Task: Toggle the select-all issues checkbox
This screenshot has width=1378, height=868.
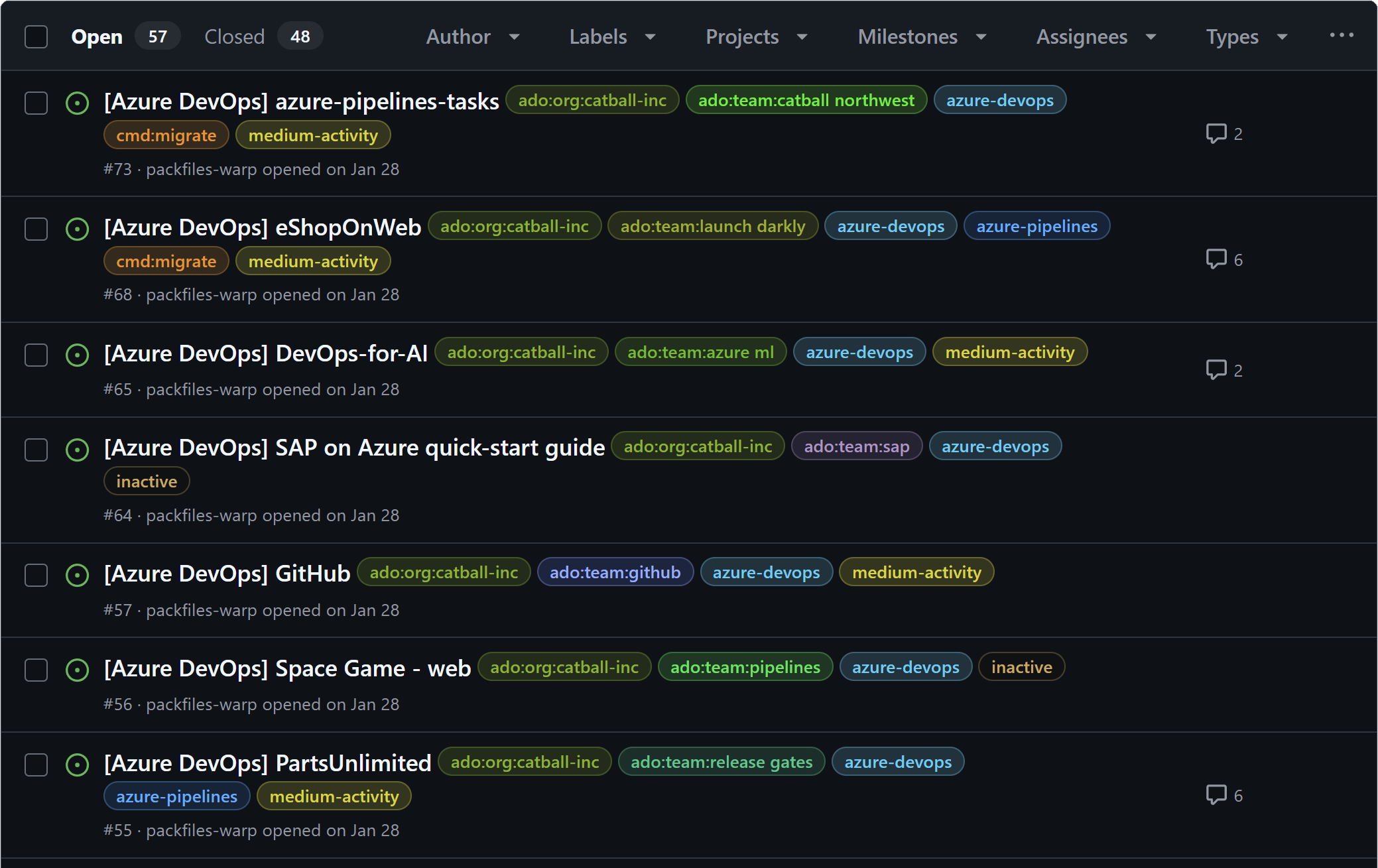Action: pyautogui.click(x=36, y=36)
